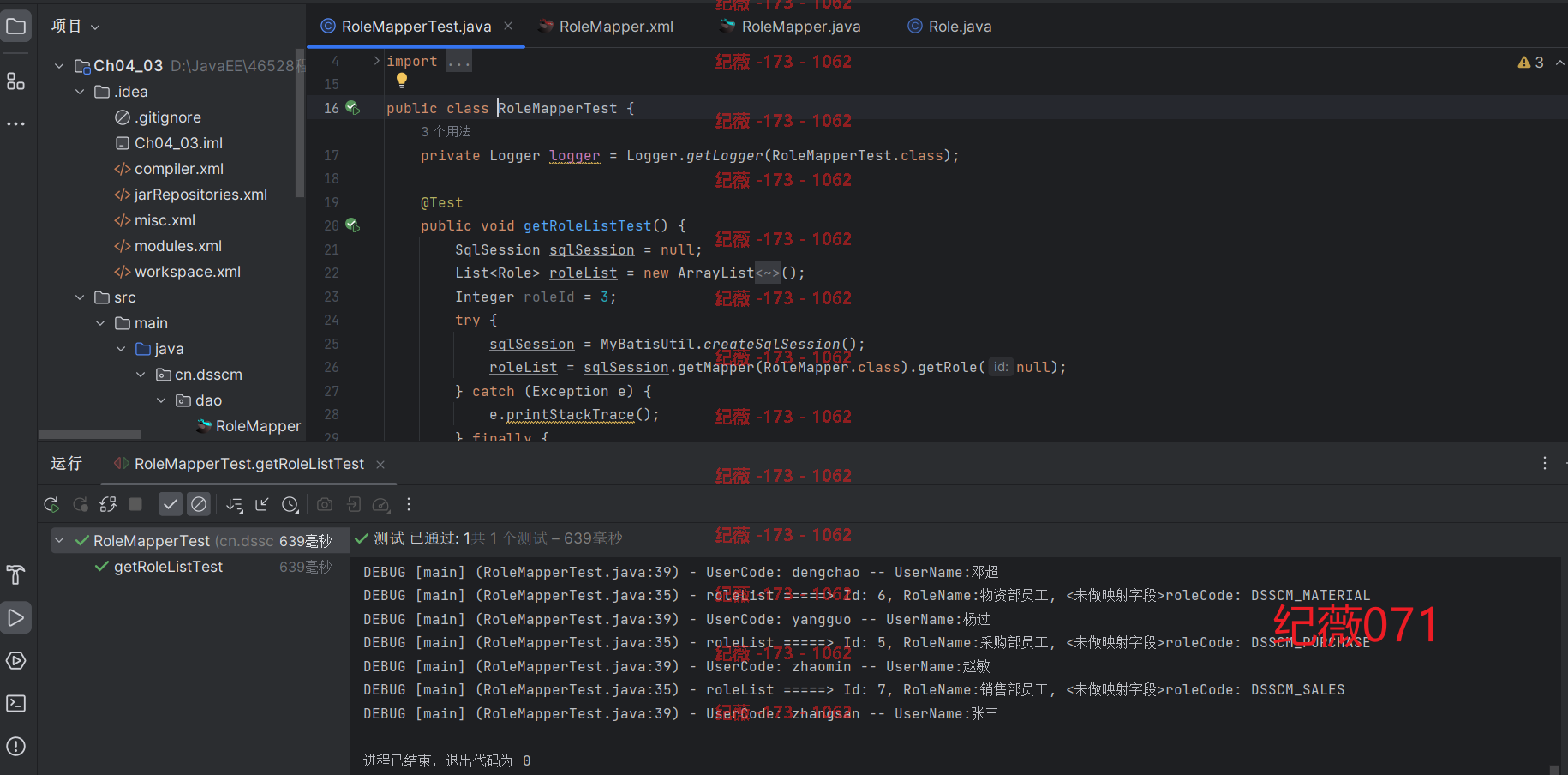This screenshot has height=775, width=1568.
Task: Collapse the main folder
Action: [100, 323]
